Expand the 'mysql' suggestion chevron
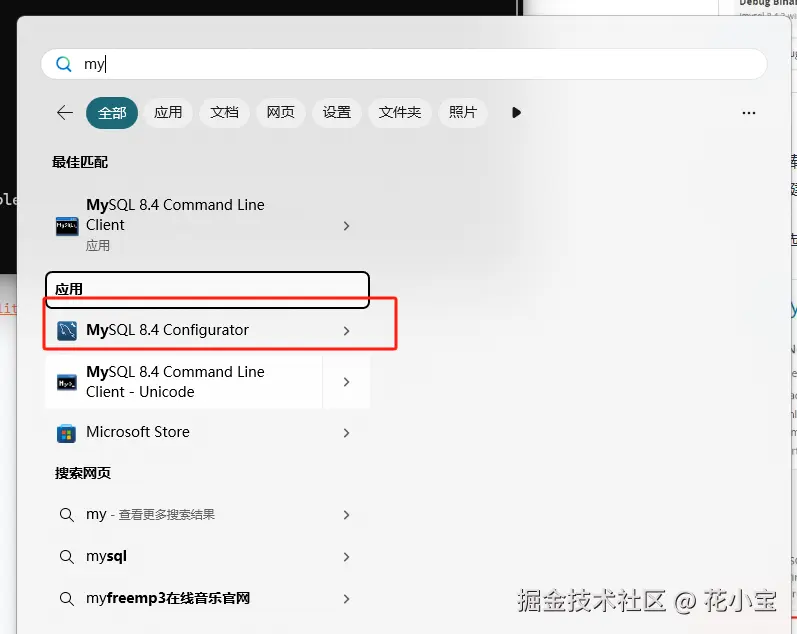This screenshot has width=797, height=634. [x=346, y=557]
